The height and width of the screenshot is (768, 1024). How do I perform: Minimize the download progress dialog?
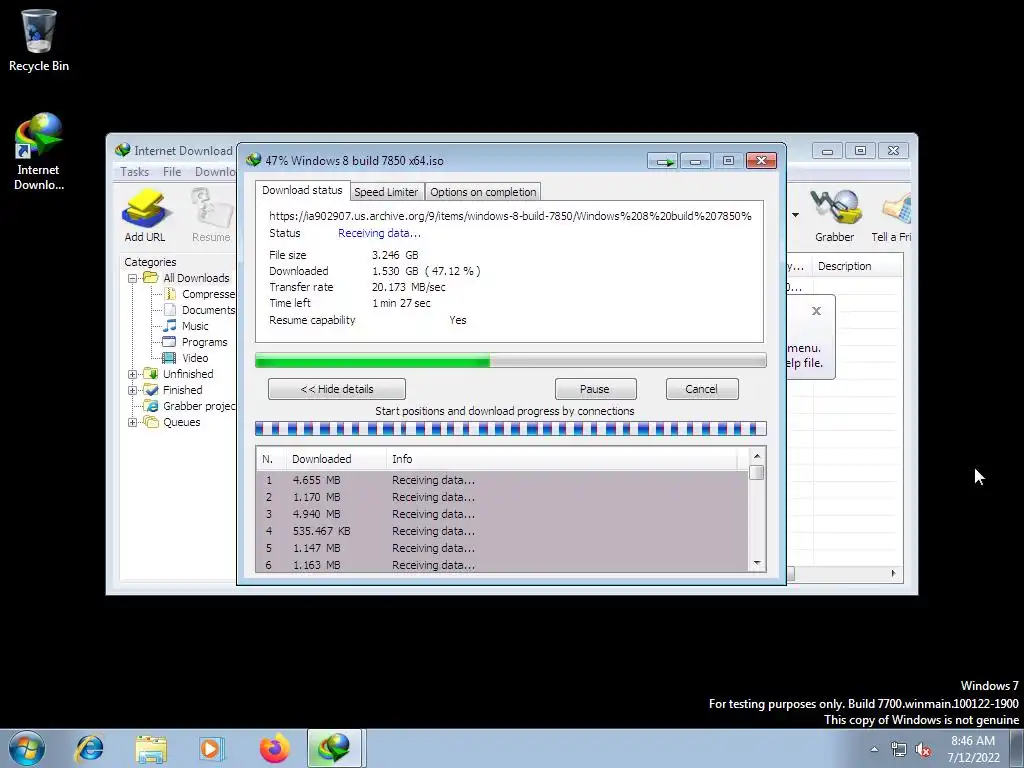click(696, 161)
